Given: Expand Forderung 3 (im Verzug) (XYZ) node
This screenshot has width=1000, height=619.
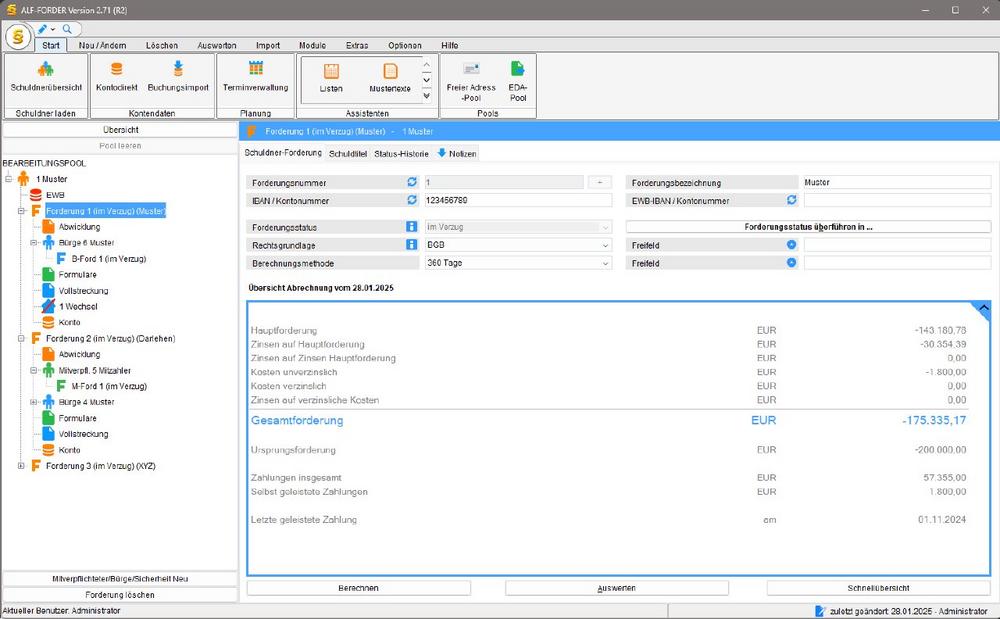Looking at the screenshot, I should 22,466.
